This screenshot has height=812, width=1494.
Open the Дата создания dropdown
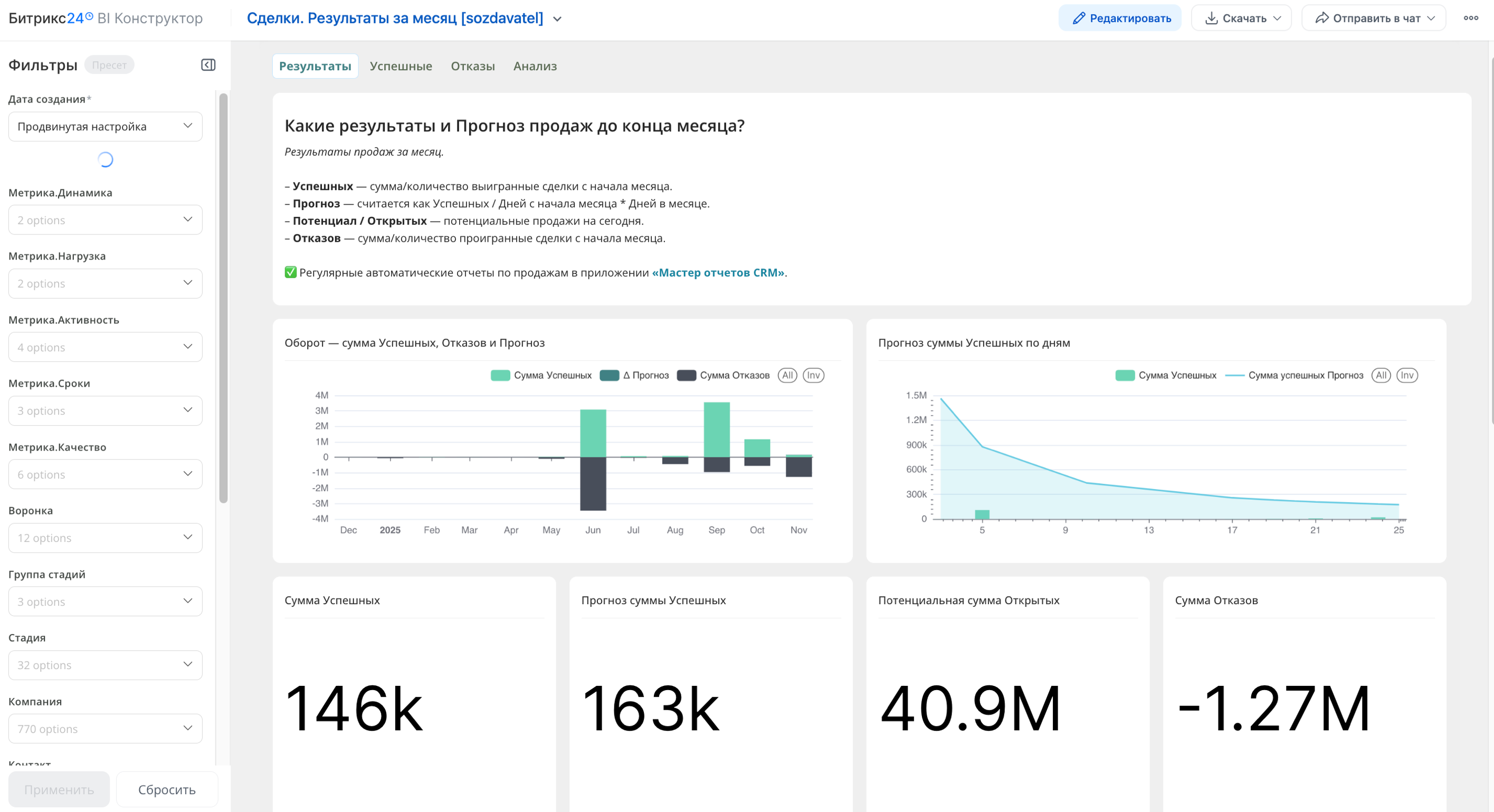105,127
